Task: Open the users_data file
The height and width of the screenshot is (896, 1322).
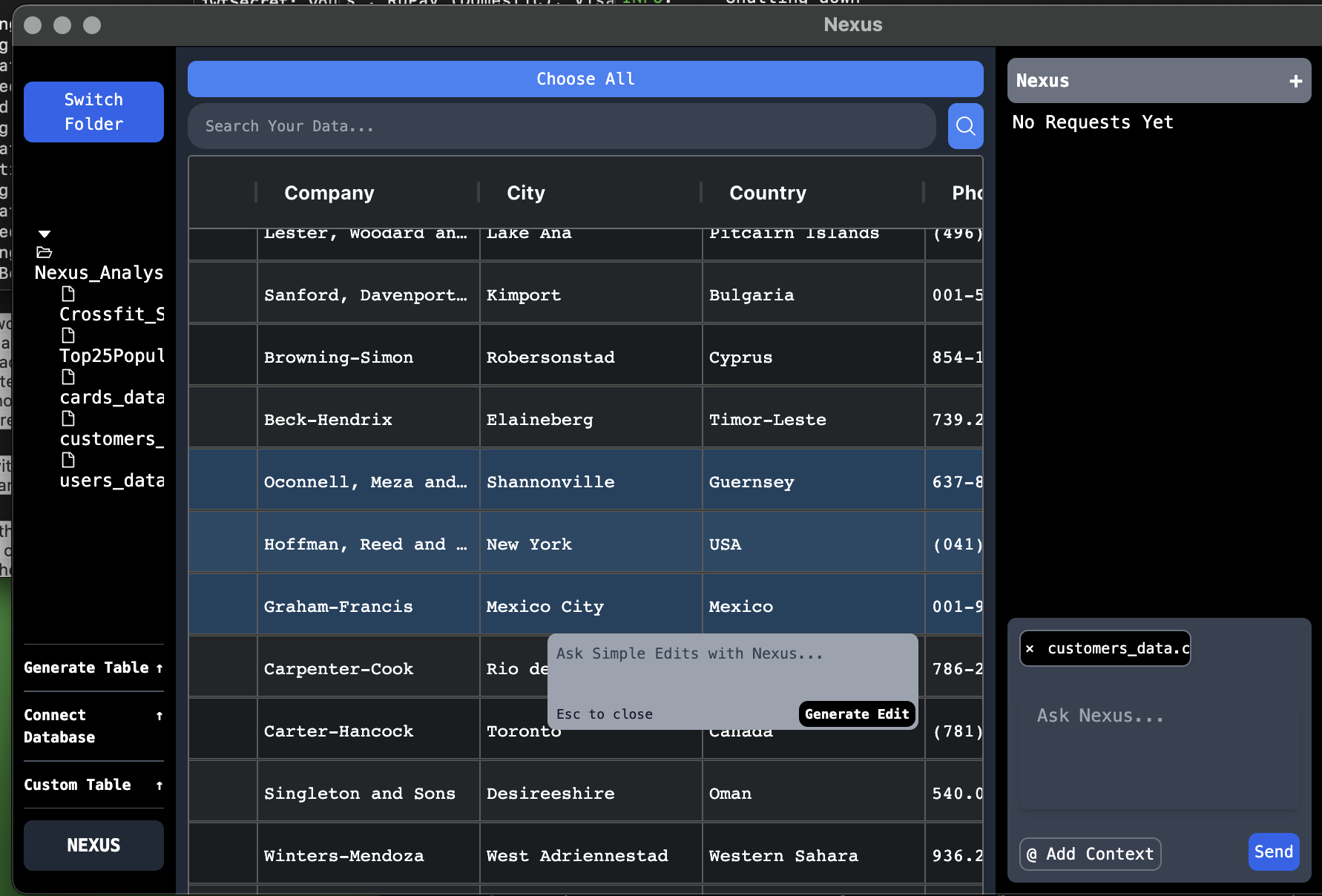Action: click(112, 481)
